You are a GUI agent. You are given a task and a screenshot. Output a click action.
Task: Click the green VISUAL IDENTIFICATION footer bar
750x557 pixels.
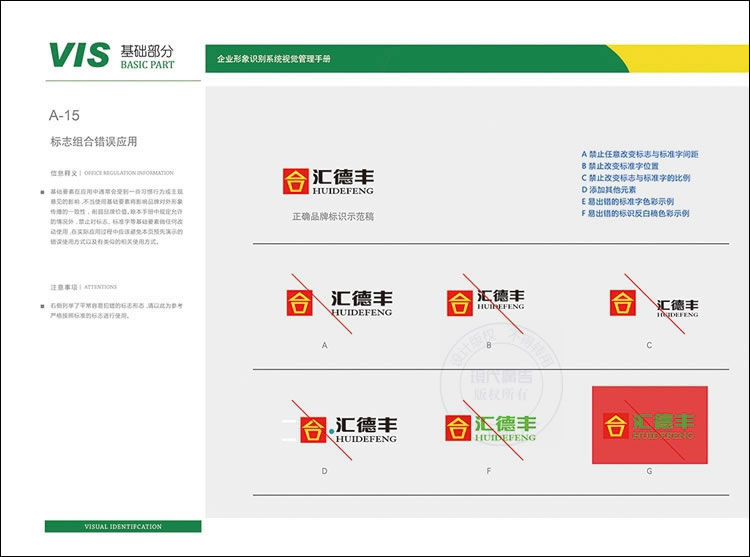point(122,526)
